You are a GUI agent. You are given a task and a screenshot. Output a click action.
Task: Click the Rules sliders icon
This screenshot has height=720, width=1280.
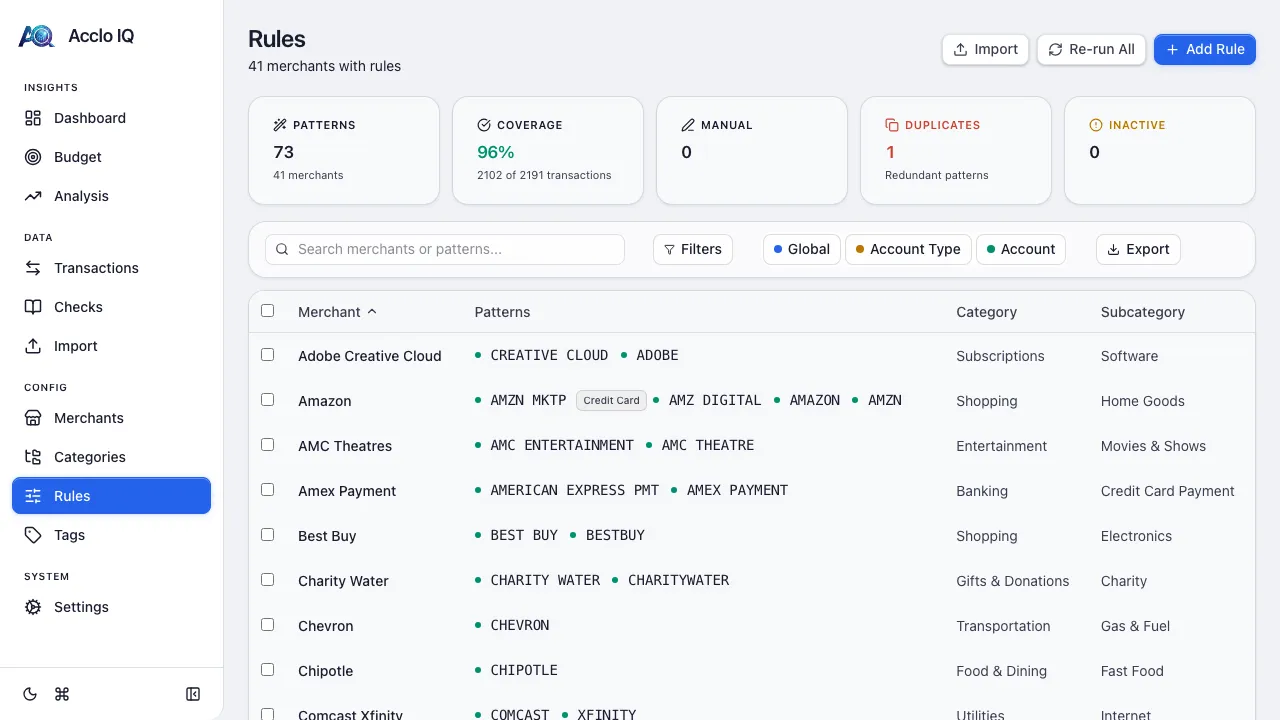tap(33, 496)
